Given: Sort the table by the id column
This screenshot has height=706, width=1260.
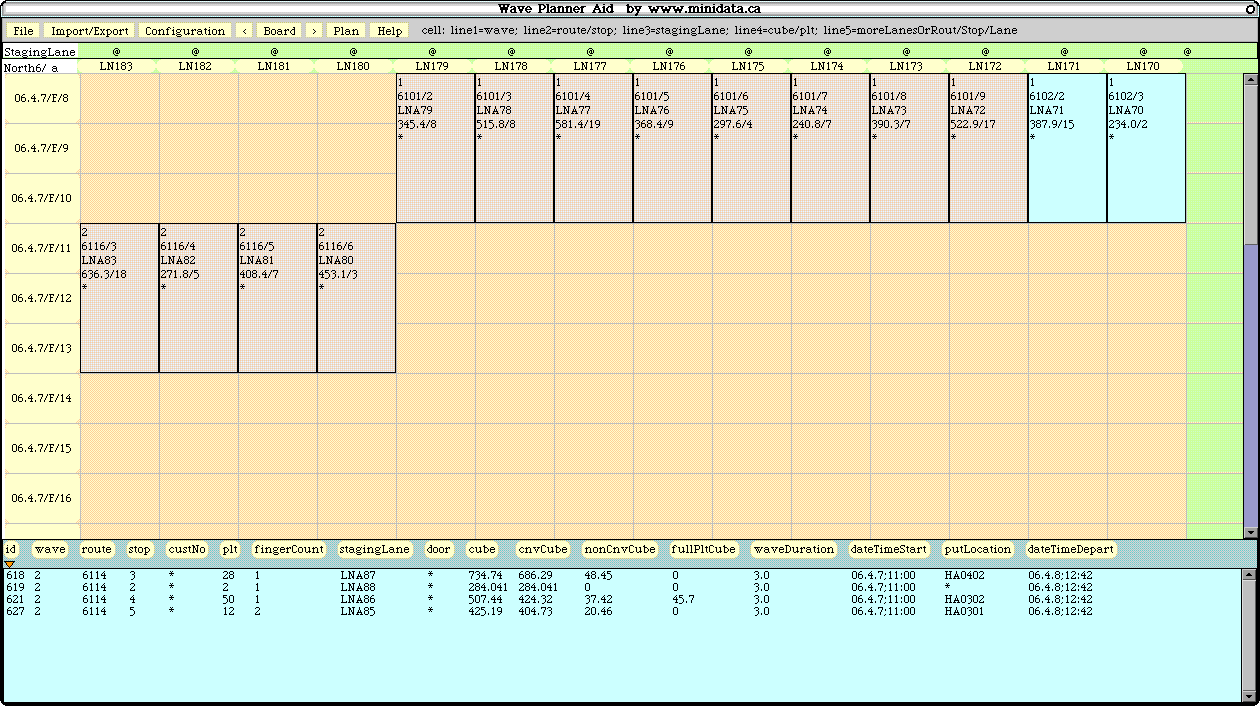Looking at the screenshot, I should pos(10,549).
